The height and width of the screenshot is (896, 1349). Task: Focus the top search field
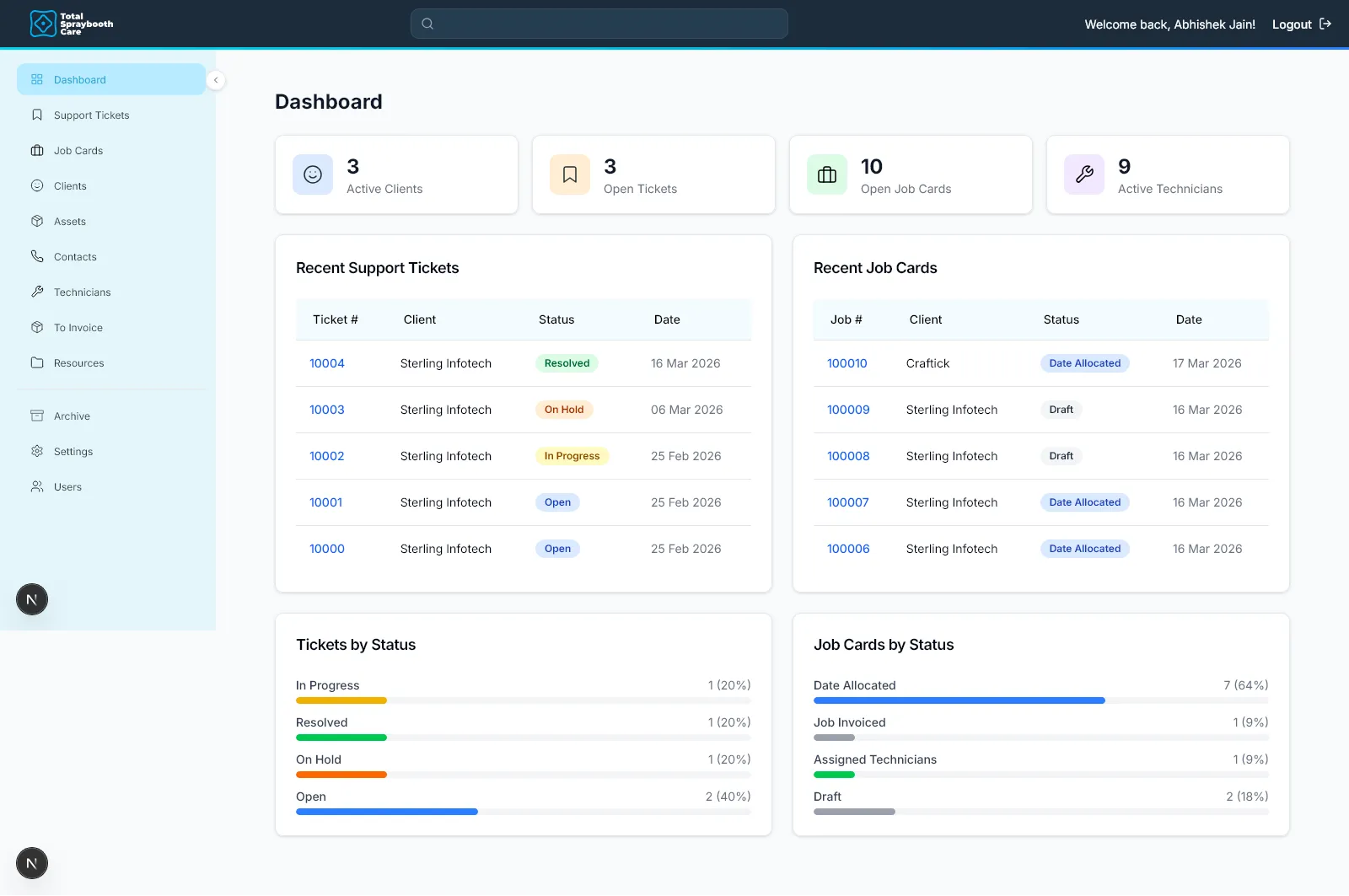pyautogui.click(x=599, y=24)
